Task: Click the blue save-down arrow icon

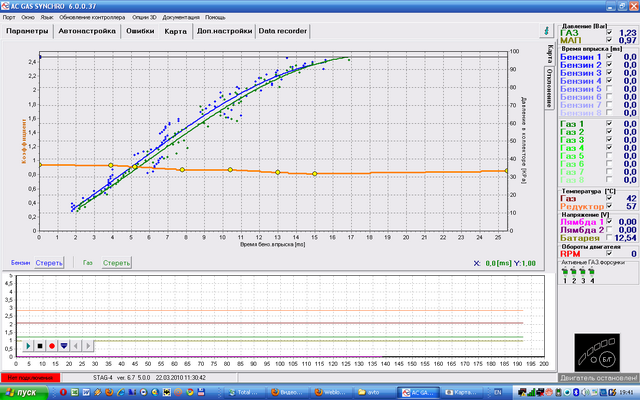Action: 64,345
